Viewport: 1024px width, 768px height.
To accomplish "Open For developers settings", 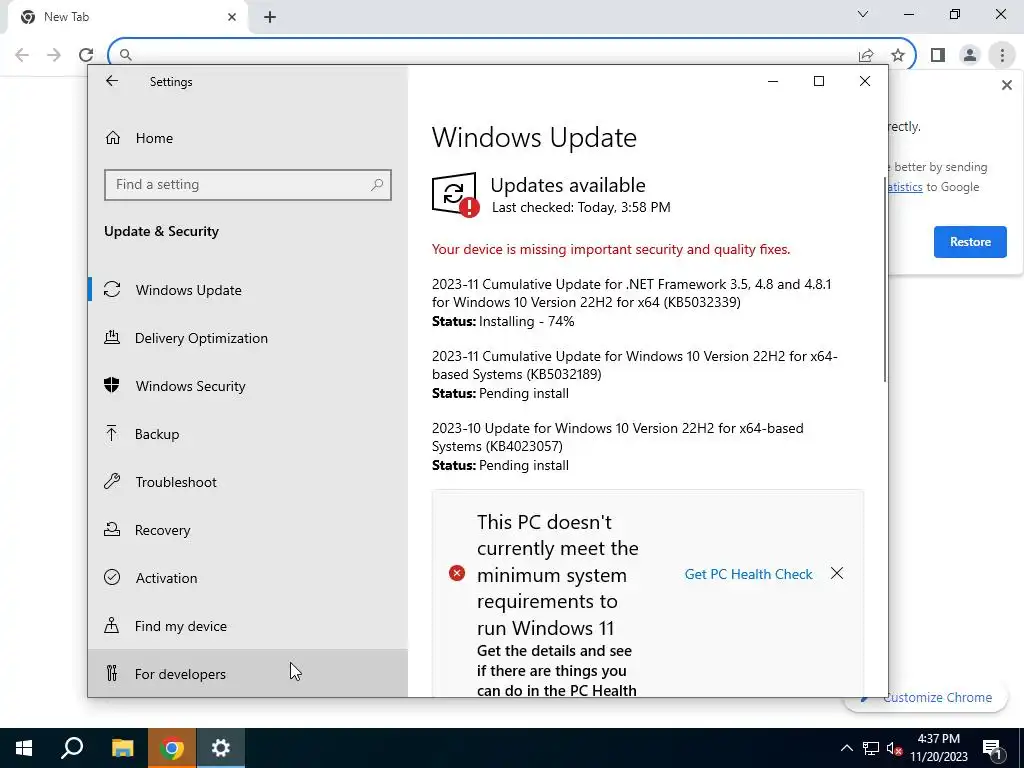I will coord(248,674).
